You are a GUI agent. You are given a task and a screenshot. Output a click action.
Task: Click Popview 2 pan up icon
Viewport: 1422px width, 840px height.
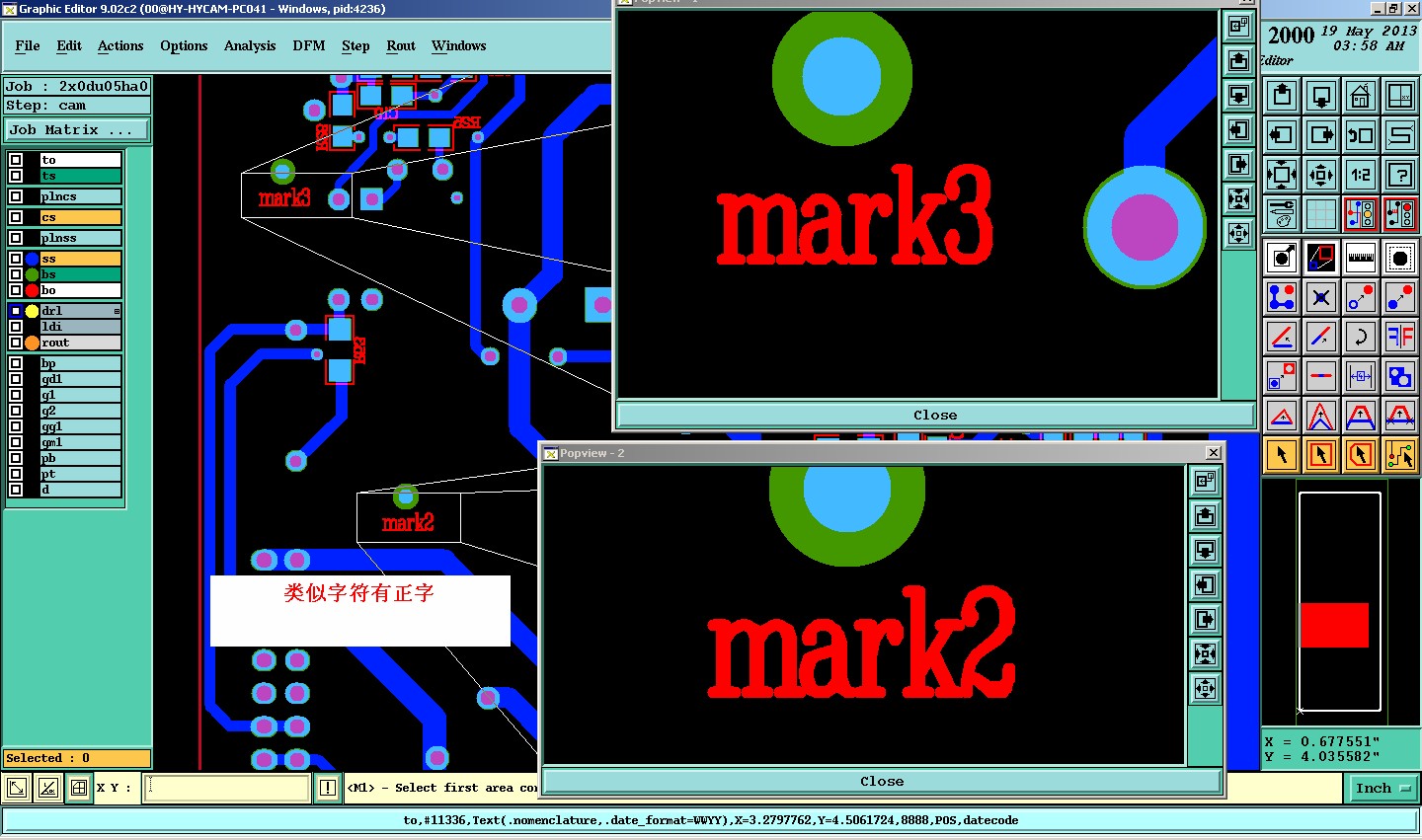click(1205, 515)
